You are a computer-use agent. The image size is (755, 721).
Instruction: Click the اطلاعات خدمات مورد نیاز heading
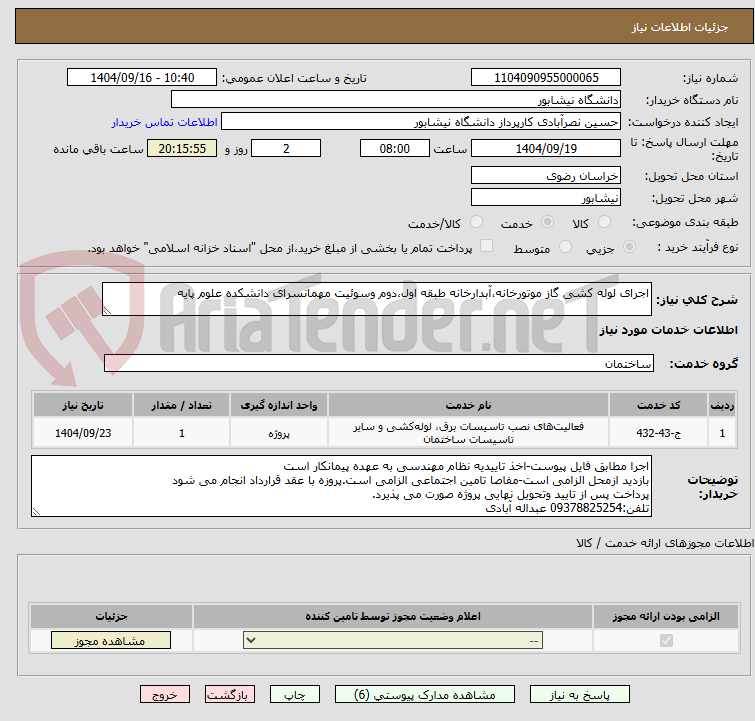pos(668,330)
